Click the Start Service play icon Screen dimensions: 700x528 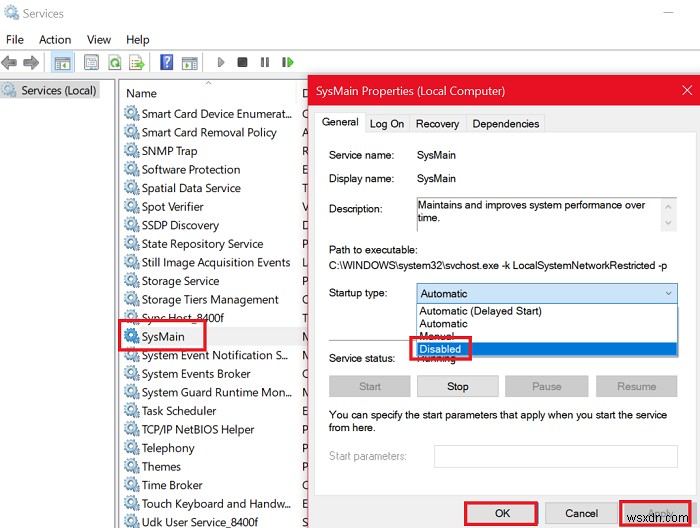point(221,62)
